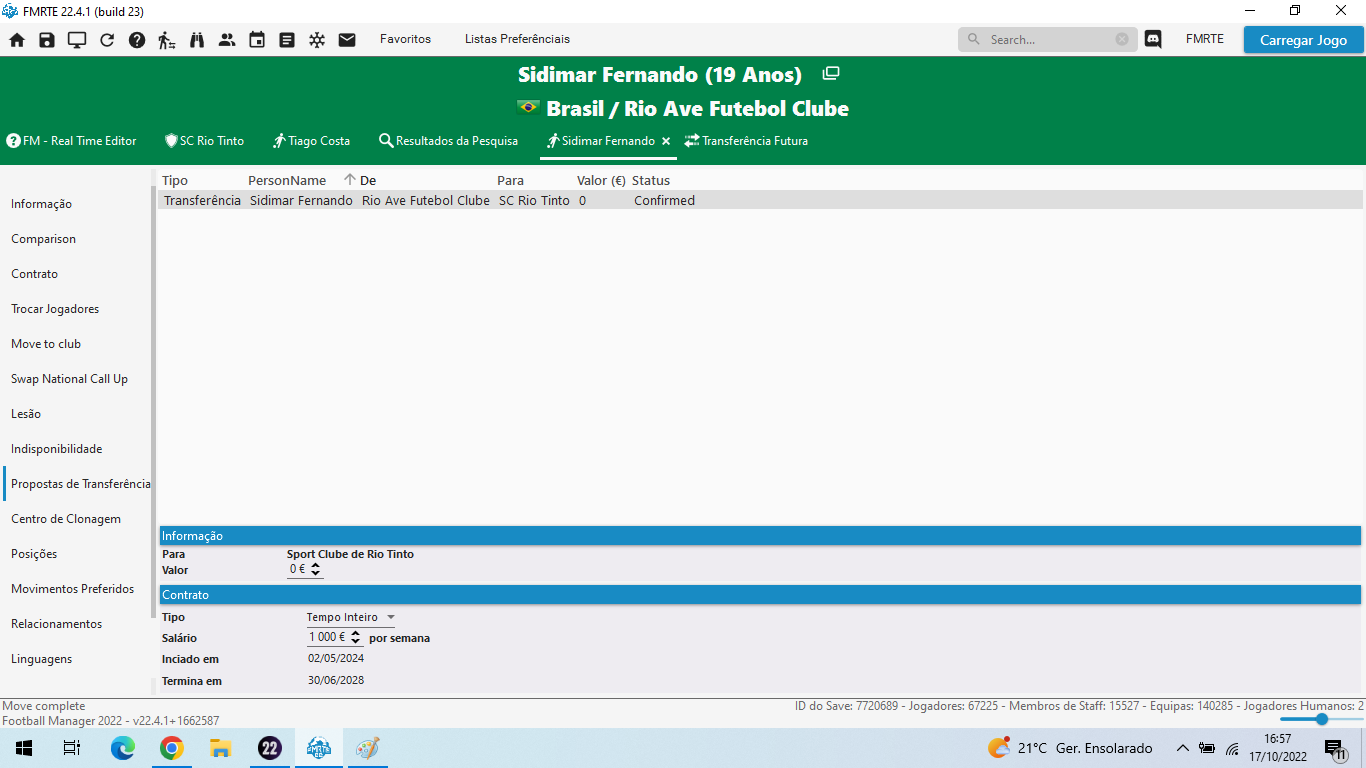The image size is (1366, 768).
Task: Click the calendar icon in toolbar
Action: [x=257, y=40]
